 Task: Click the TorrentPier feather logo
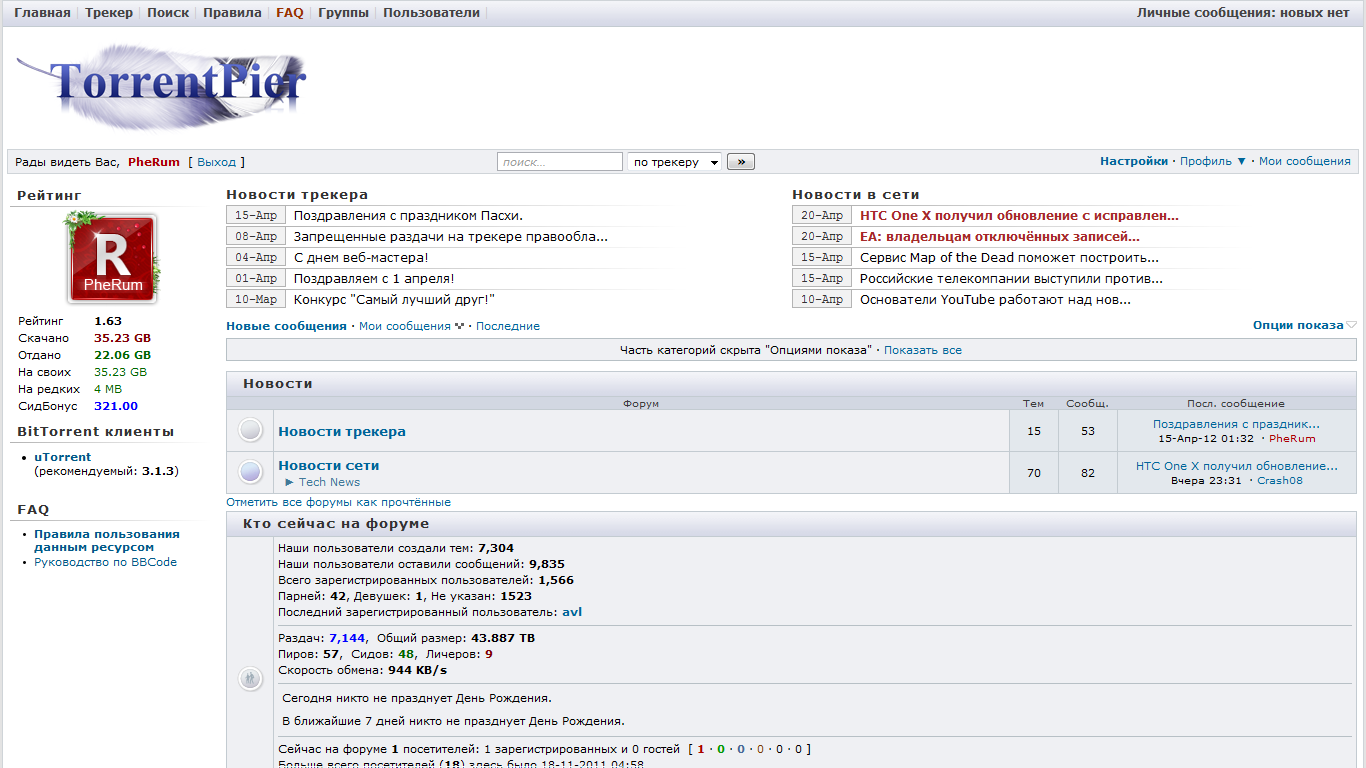click(x=162, y=85)
